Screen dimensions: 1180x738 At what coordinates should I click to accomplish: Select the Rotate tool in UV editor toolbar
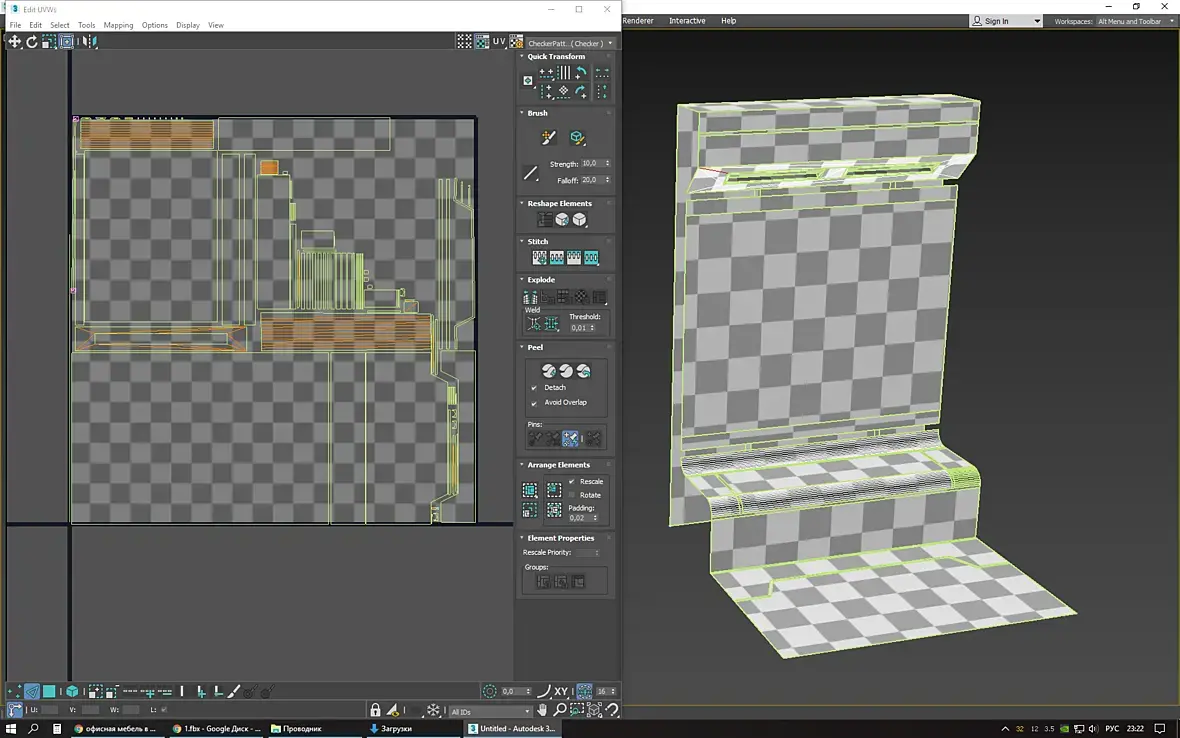pos(31,42)
